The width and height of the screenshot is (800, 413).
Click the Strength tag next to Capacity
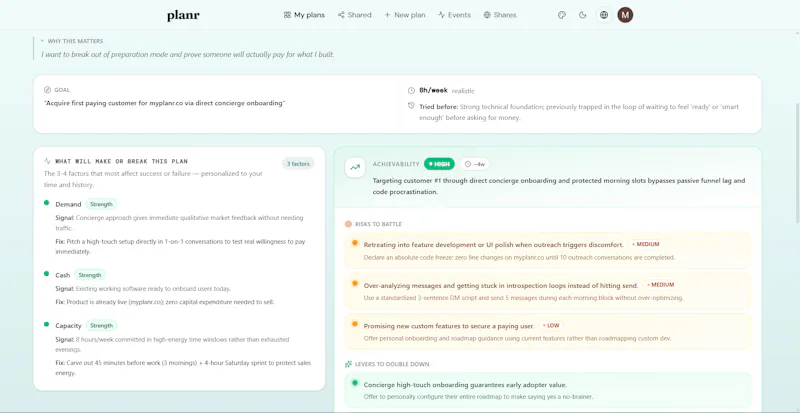tap(102, 325)
